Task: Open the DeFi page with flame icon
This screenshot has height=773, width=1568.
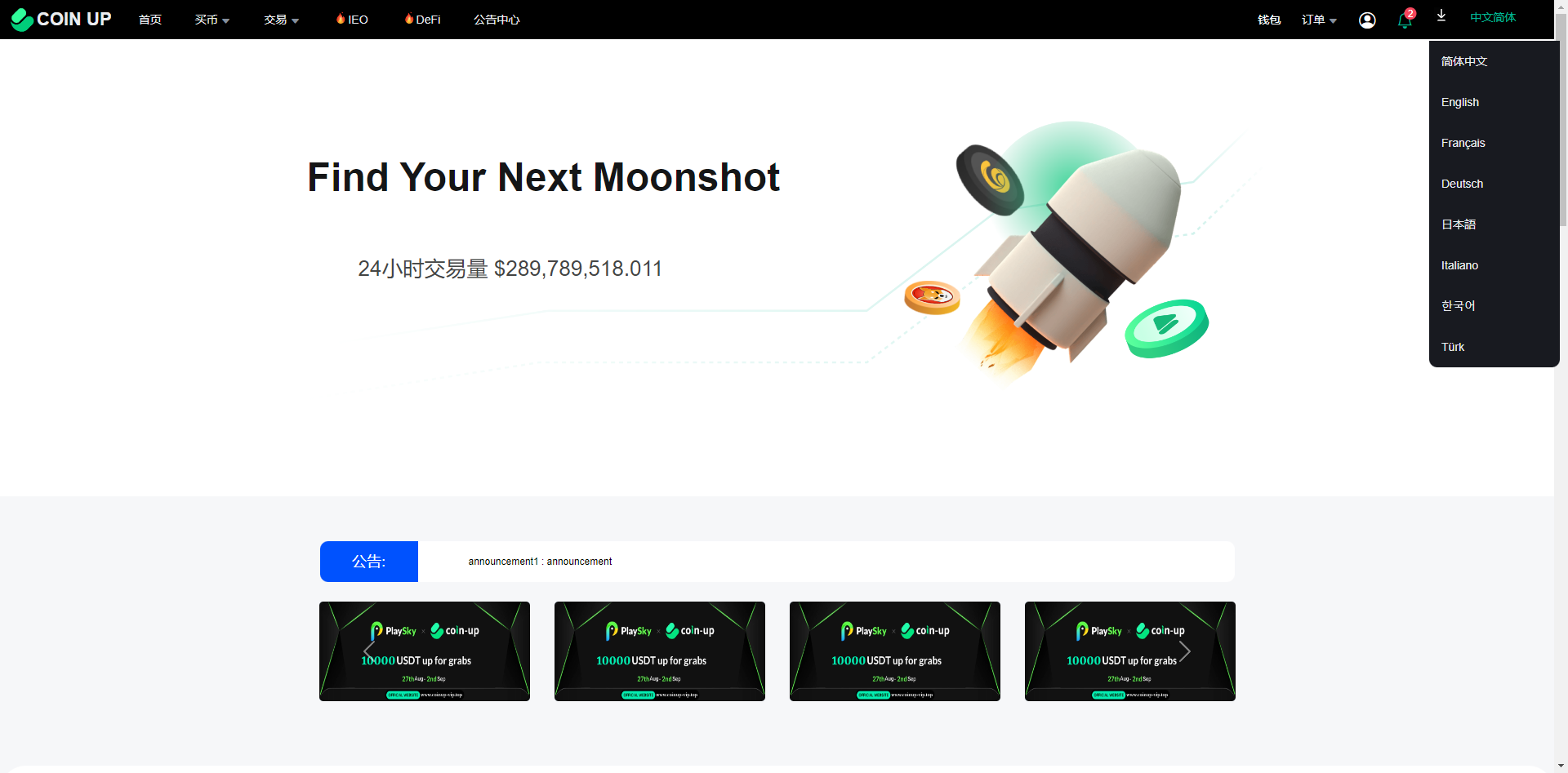Action: (x=422, y=19)
